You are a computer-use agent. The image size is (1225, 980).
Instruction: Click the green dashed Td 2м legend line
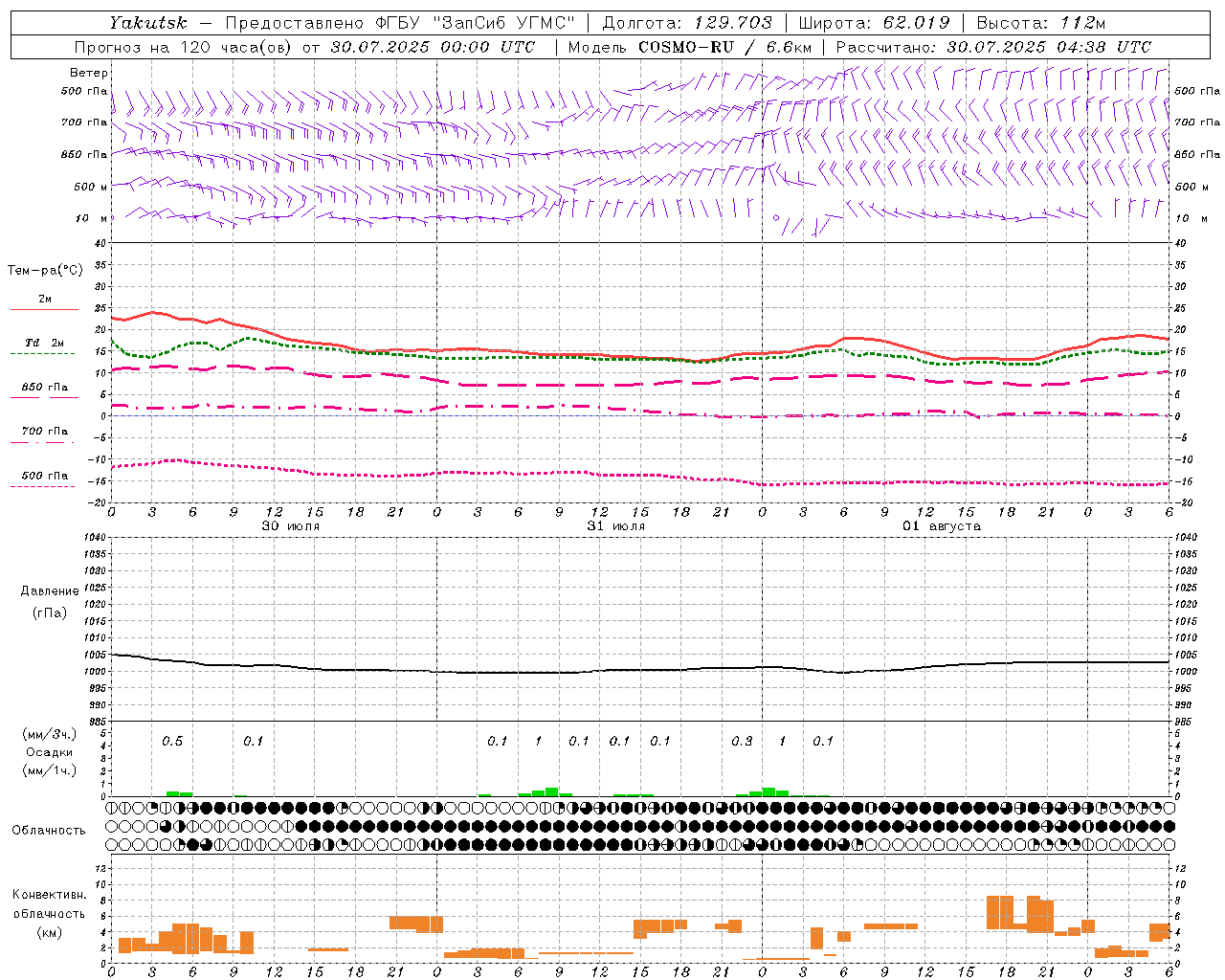(x=43, y=354)
